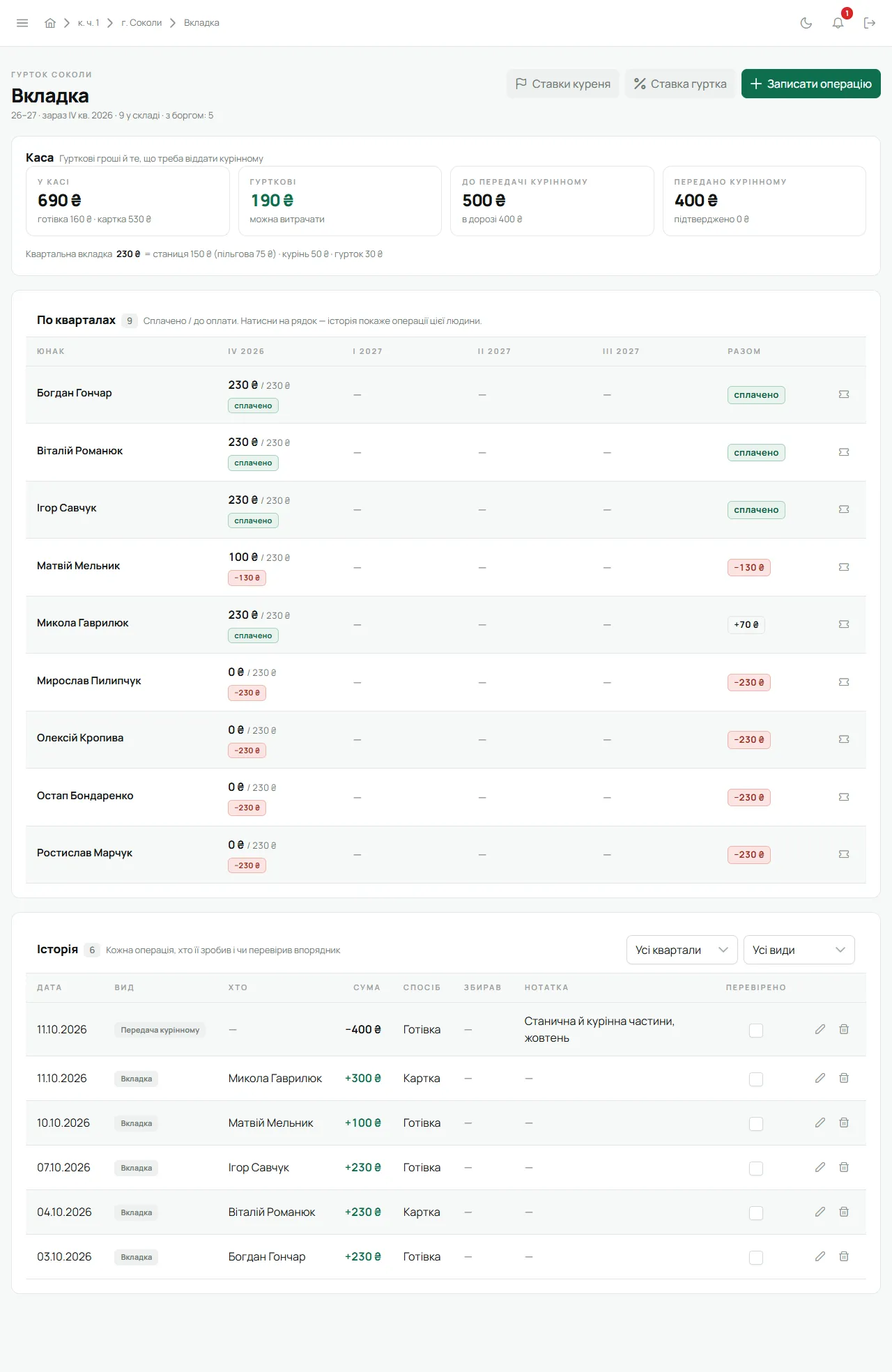892x1372 pixels.
Task: Delete the Передача курінному operation
Action: point(844,1029)
